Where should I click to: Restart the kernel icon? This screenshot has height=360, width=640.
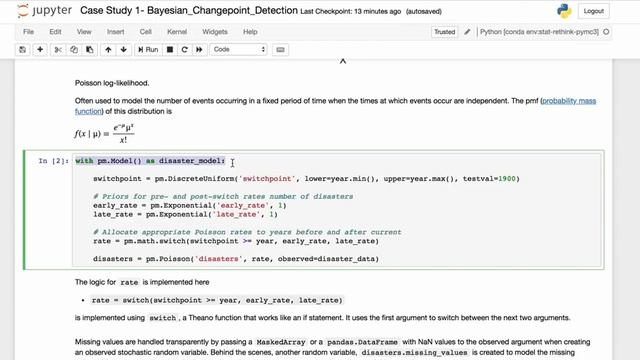tap(184, 50)
